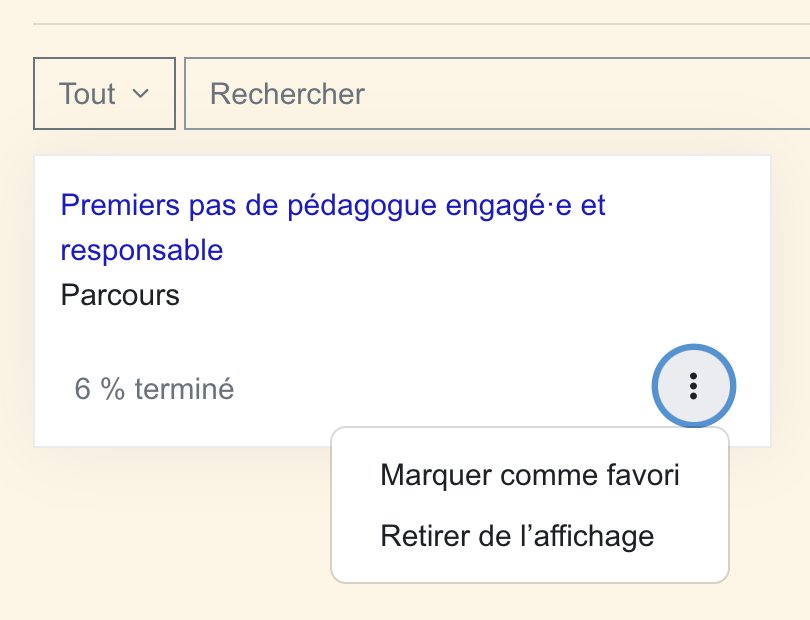810x620 pixels.
Task: Click the vertical ellipsis button on the Parcours card
Action: coord(693,386)
